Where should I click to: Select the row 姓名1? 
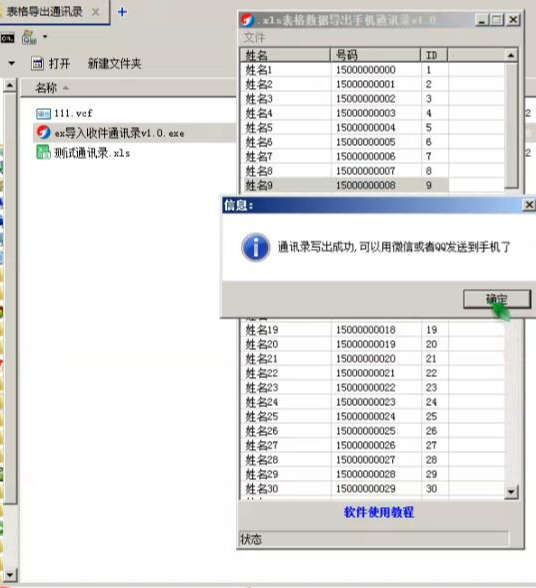tap(345, 70)
